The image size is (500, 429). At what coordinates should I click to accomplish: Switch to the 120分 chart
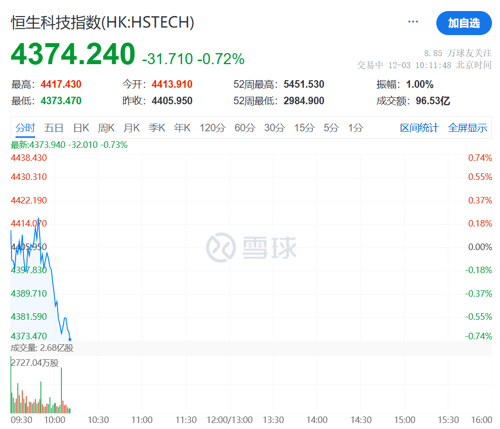(212, 128)
